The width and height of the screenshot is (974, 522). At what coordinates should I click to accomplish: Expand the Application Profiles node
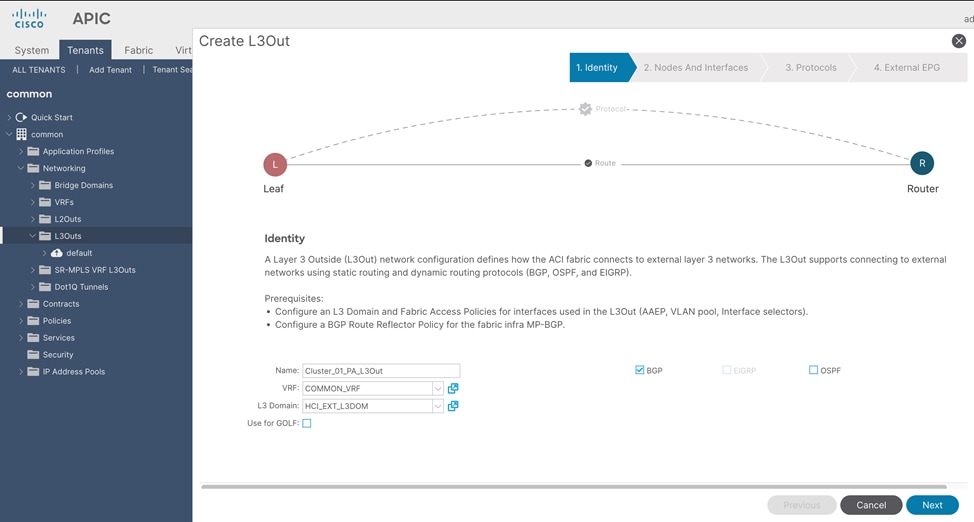(20, 151)
